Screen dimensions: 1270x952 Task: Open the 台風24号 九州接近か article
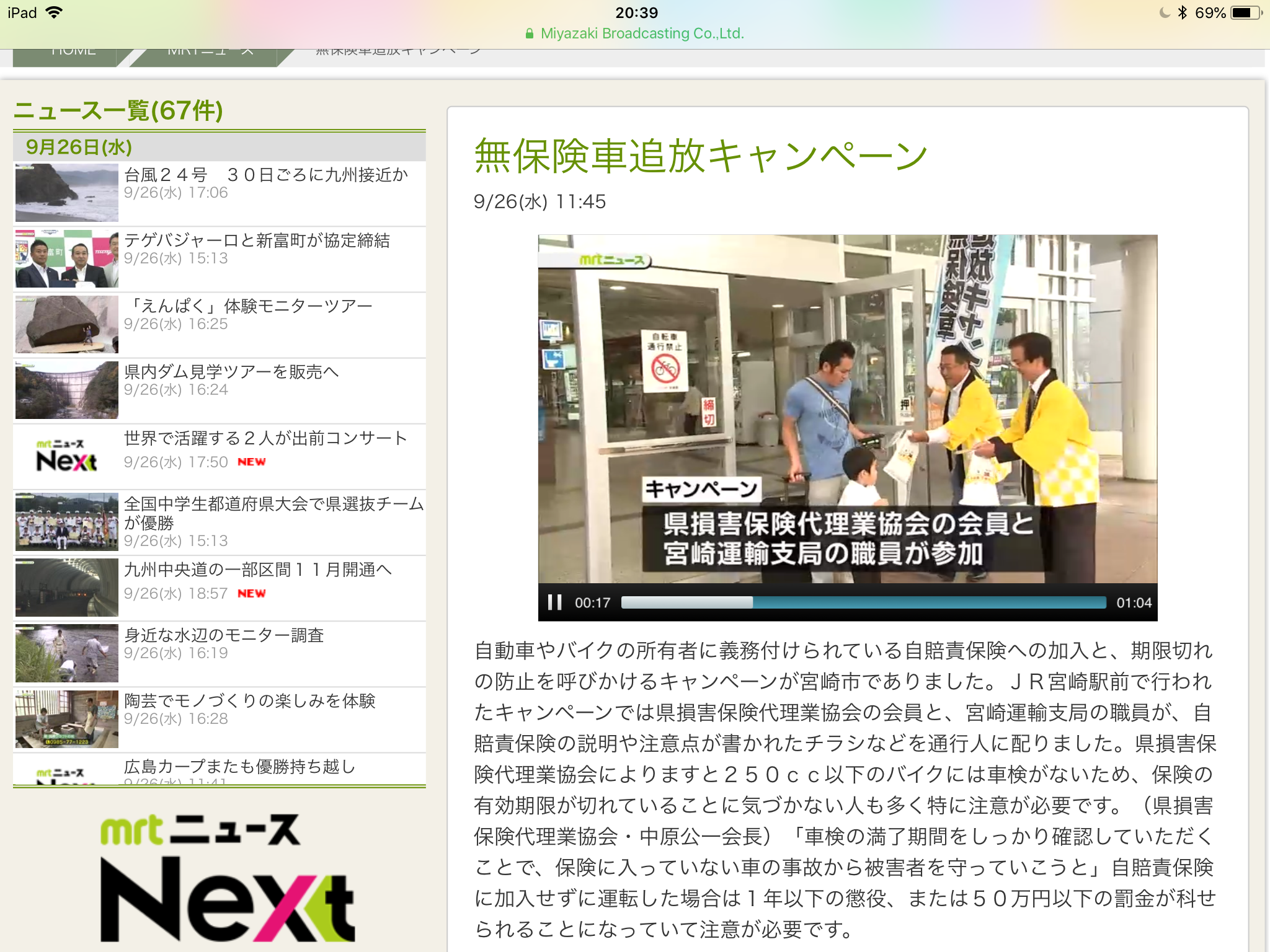220,192
